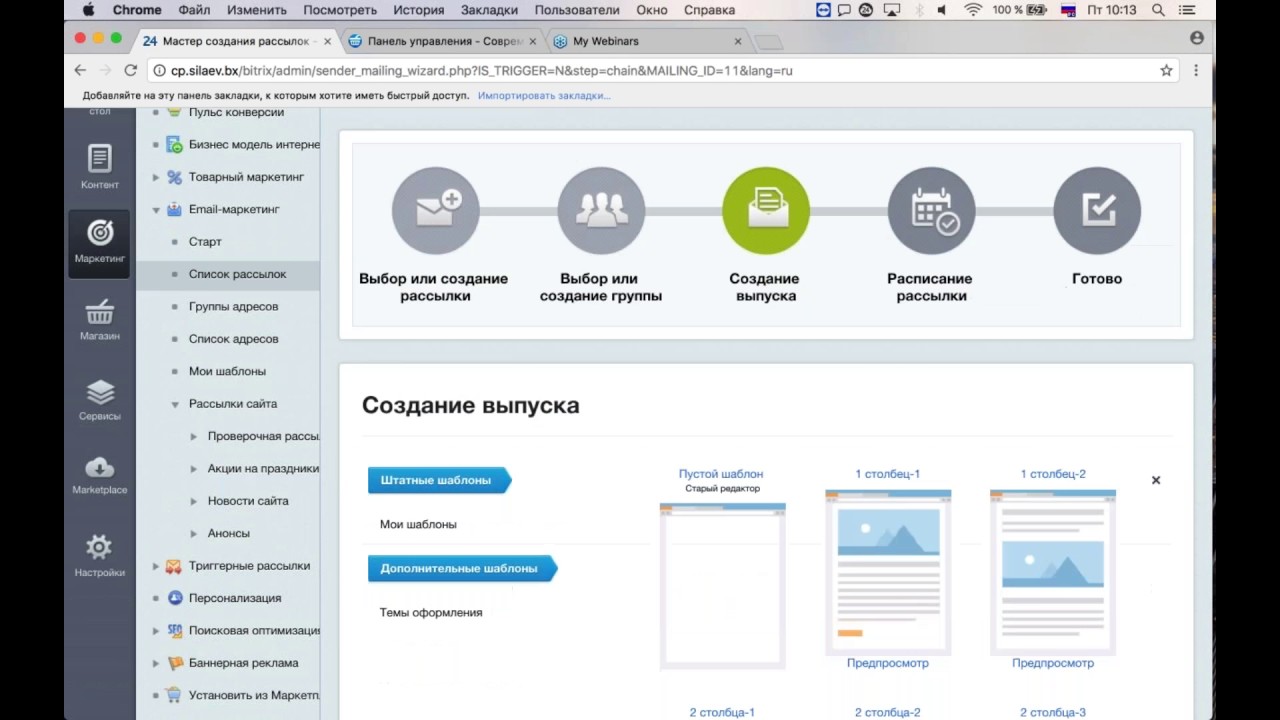
Task: Click the 'Пустой шаблон' template title link
Action: coord(721,474)
